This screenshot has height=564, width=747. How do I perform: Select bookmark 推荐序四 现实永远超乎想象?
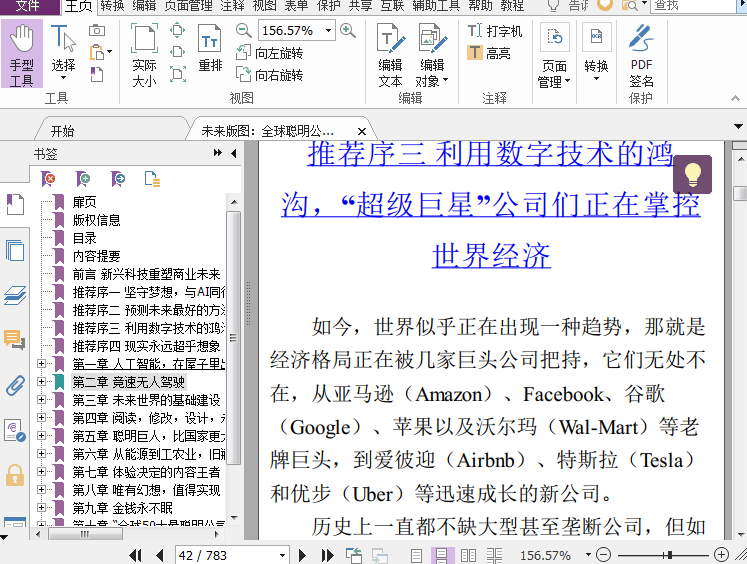[x=146, y=346]
